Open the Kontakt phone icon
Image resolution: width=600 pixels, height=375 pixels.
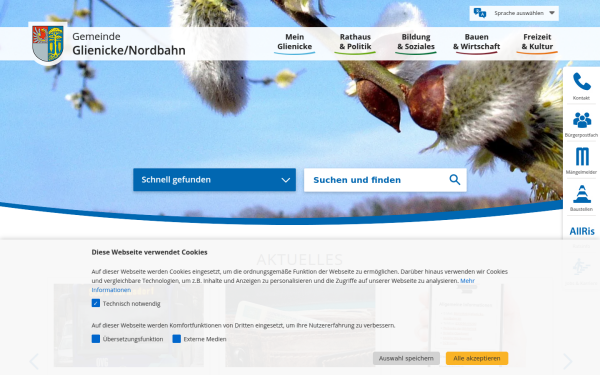tap(581, 82)
